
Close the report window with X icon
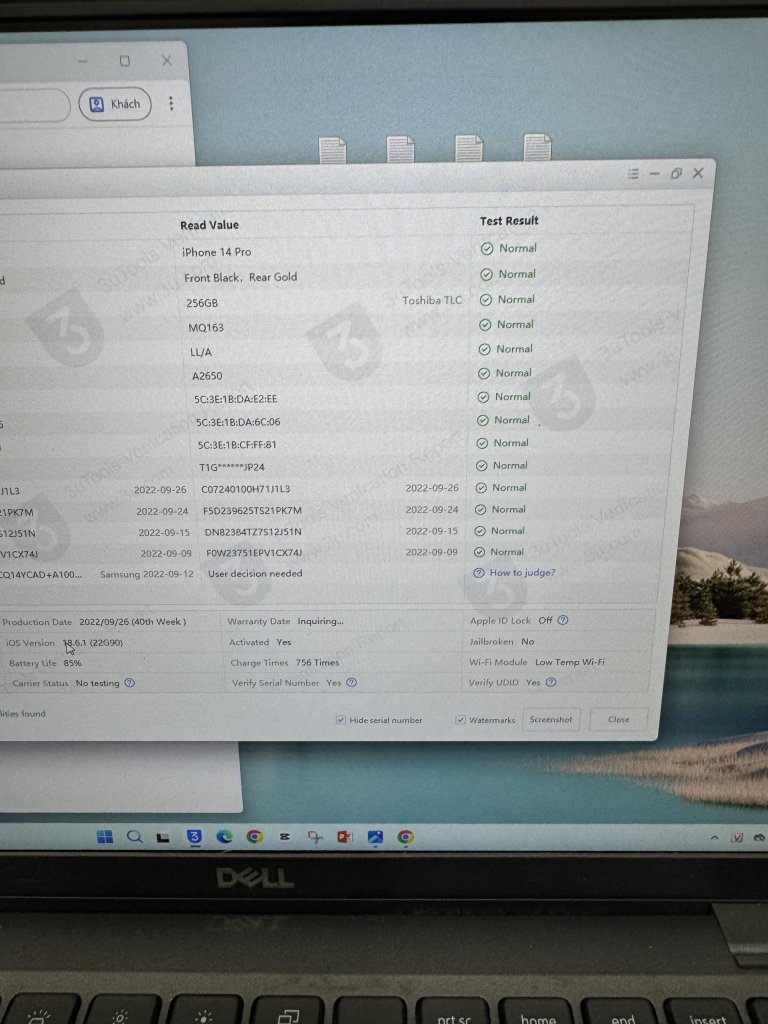point(698,172)
